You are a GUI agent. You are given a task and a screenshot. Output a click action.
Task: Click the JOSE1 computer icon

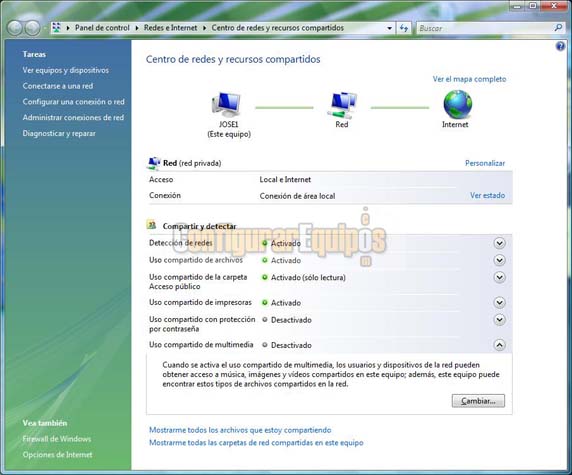227,104
